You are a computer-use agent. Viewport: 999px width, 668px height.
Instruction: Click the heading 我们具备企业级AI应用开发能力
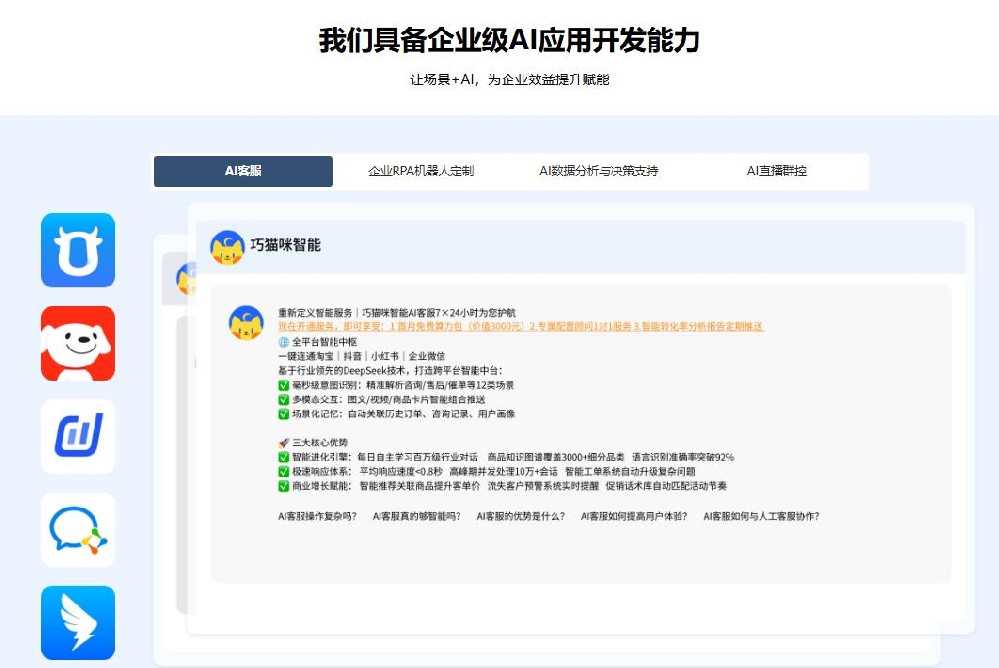pos(509,40)
